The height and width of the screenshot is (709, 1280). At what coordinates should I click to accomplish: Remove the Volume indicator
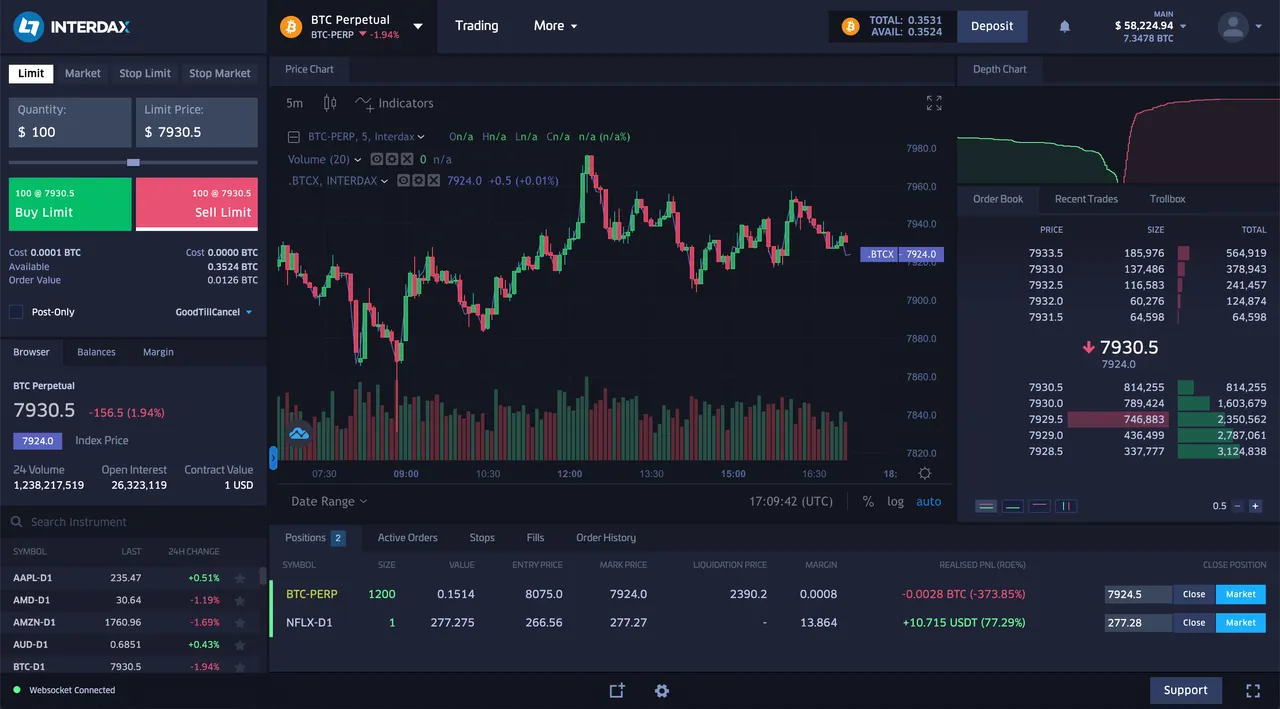tap(406, 159)
